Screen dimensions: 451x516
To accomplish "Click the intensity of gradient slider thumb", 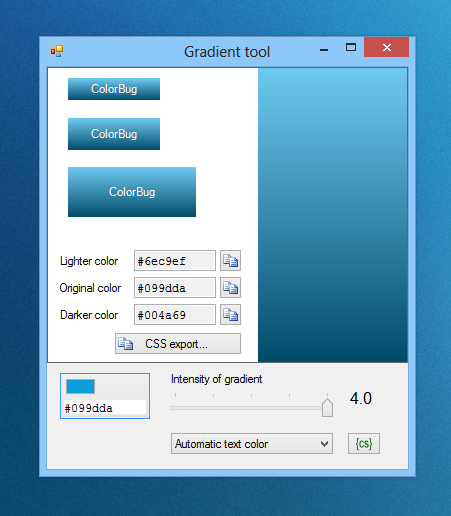I will pos(327,407).
